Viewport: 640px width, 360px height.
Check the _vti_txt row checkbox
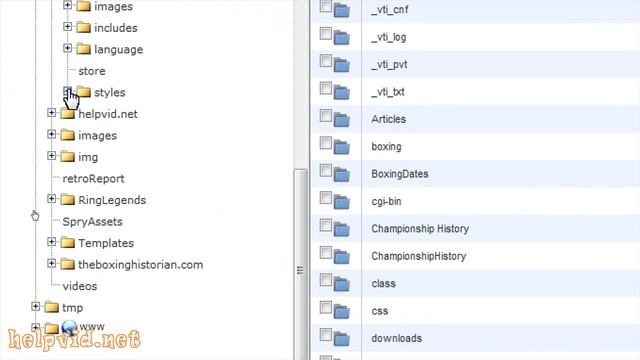click(325, 88)
